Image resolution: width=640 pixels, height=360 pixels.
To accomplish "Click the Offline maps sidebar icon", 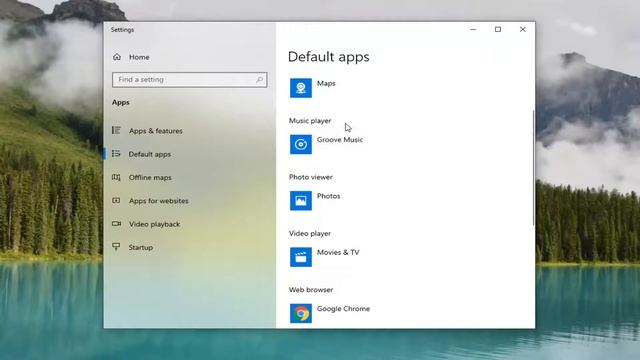I will 116,177.
